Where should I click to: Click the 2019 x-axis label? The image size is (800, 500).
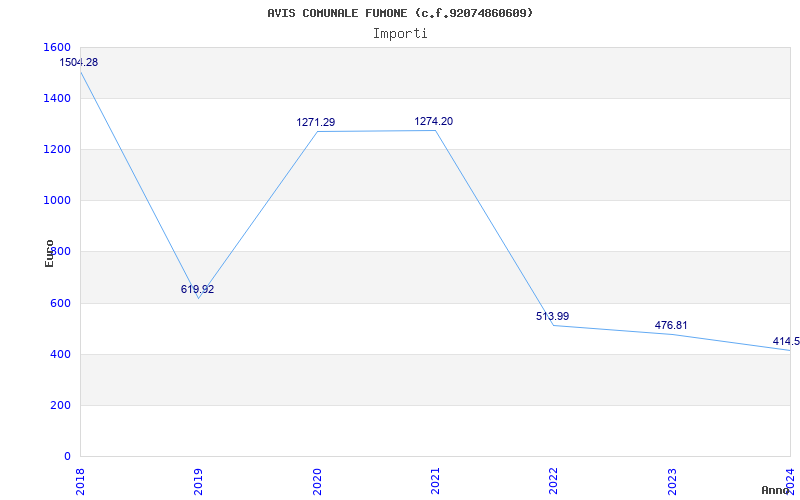click(198, 481)
